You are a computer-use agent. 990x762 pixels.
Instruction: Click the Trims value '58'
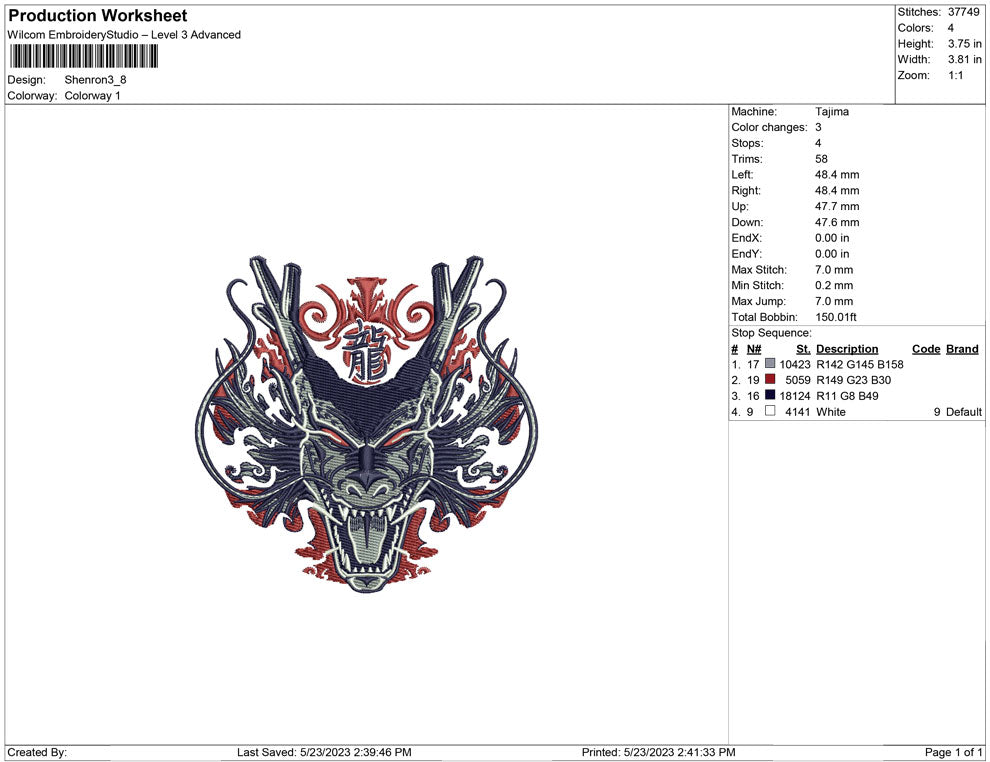point(821,159)
